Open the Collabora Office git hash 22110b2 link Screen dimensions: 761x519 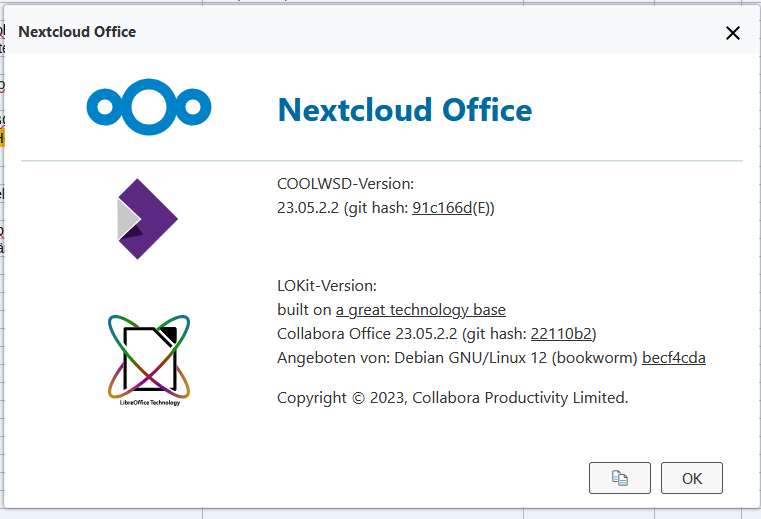pyautogui.click(x=562, y=334)
